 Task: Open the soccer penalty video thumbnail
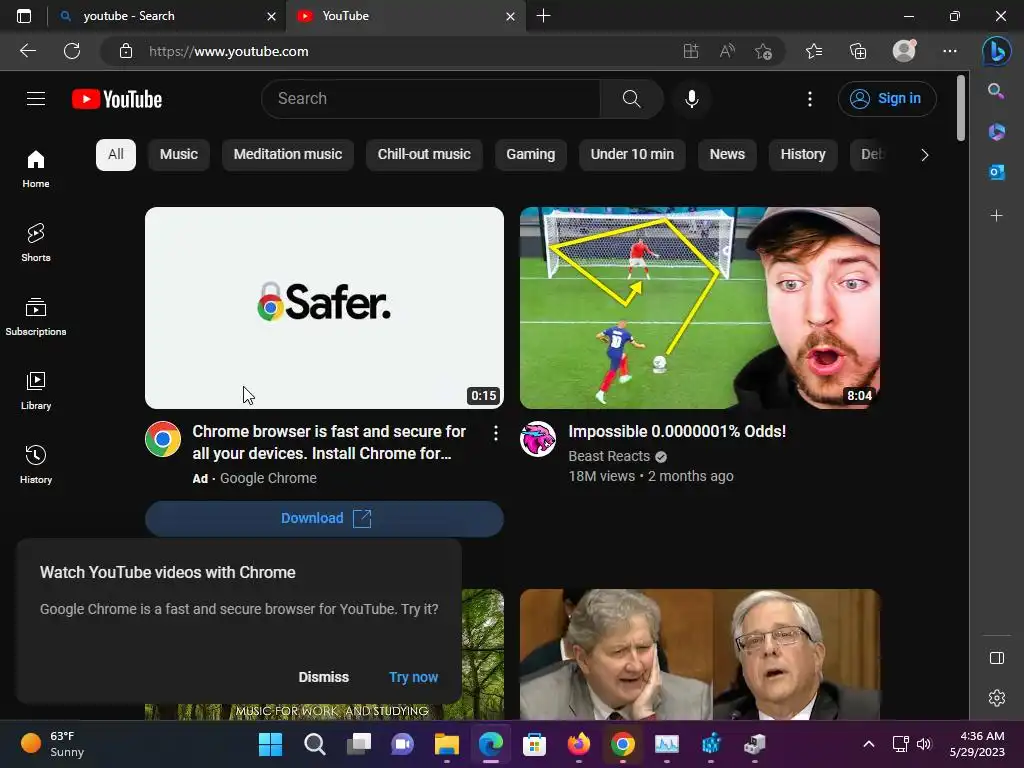[699, 308]
